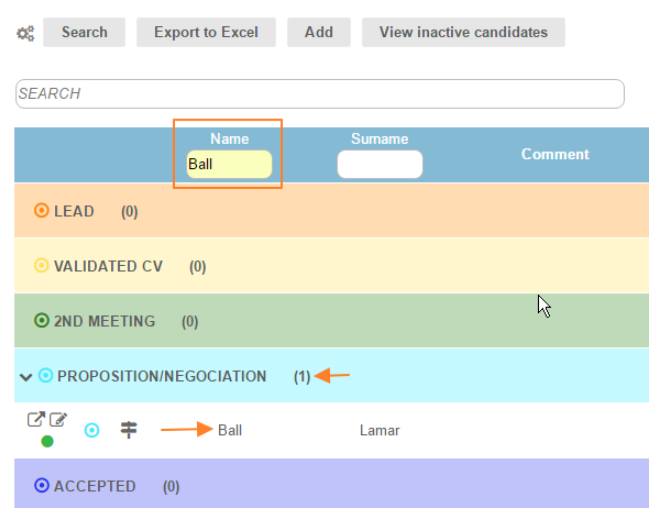Click the green 2ND MEETING stage icon
The image size is (661, 519).
tap(42, 321)
